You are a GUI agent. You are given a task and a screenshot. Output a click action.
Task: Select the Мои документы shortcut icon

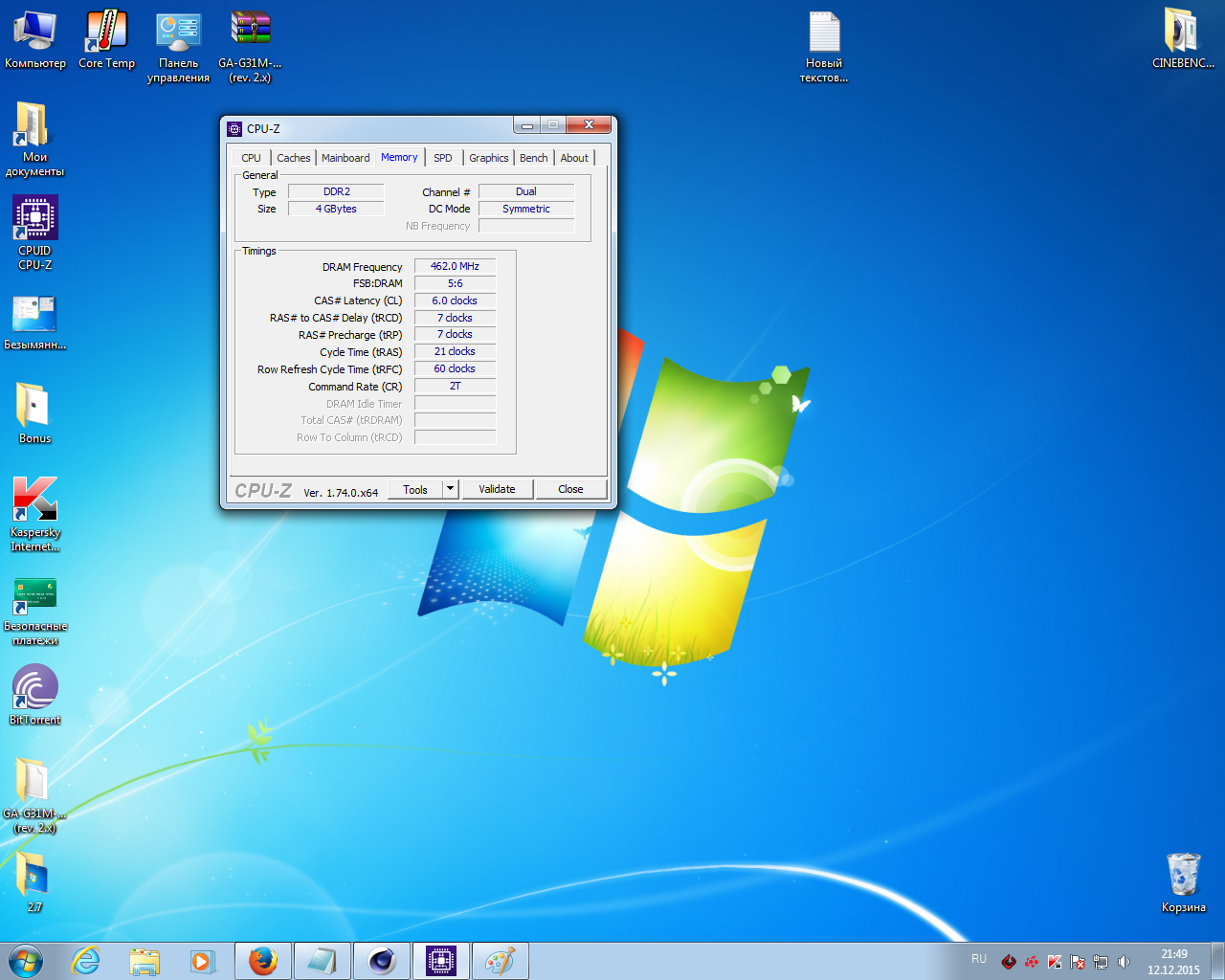pos(35,140)
